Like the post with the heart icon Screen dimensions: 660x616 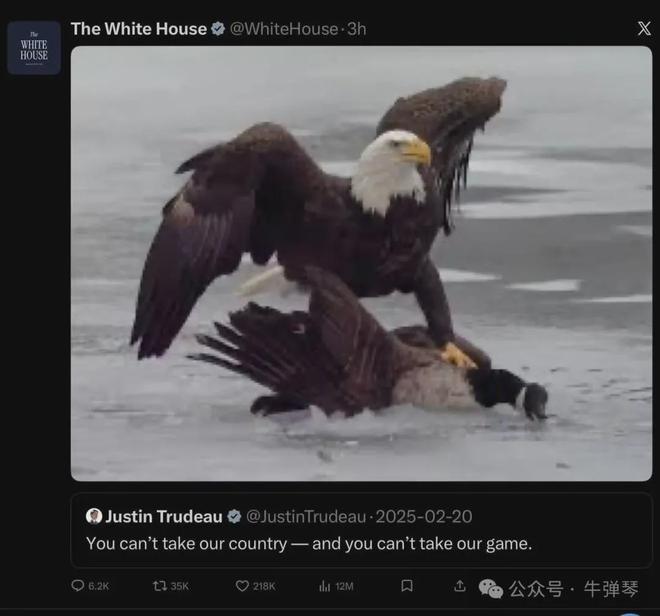tap(242, 586)
